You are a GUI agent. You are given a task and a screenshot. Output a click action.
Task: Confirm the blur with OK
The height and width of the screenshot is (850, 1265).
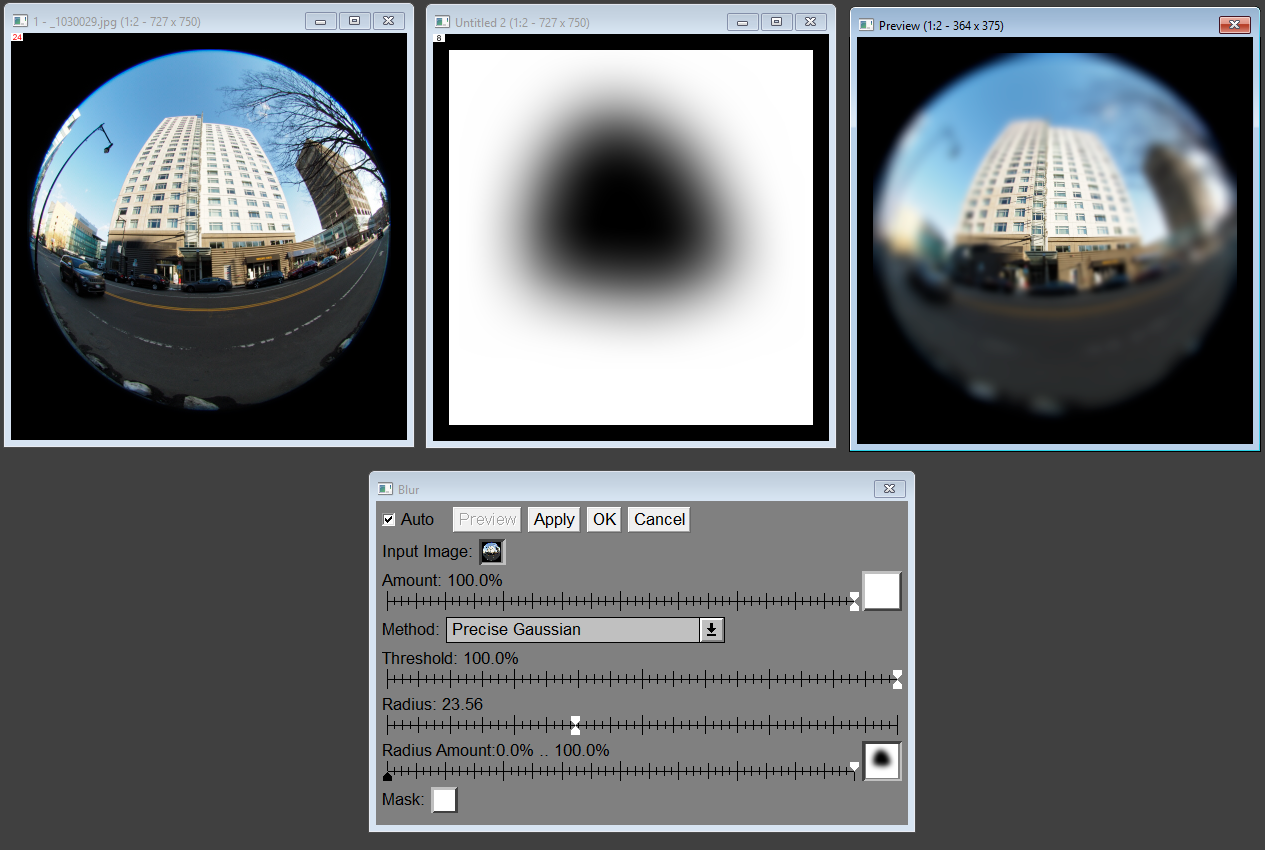[604, 520]
